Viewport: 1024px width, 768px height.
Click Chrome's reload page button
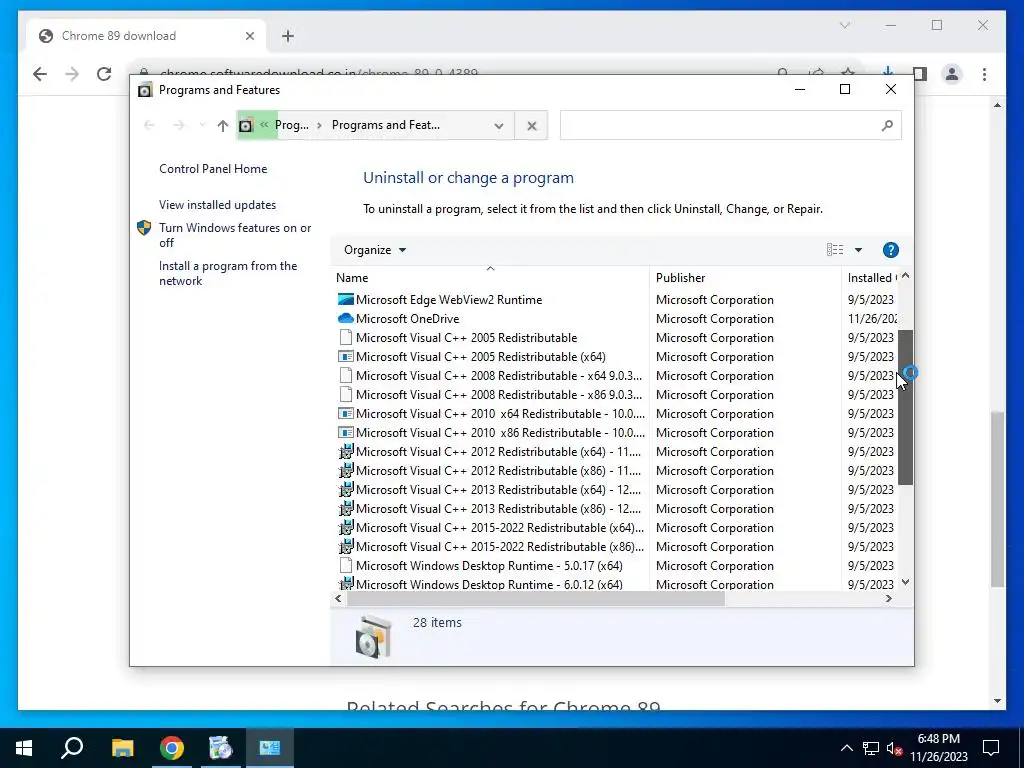pyautogui.click(x=104, y=74)
